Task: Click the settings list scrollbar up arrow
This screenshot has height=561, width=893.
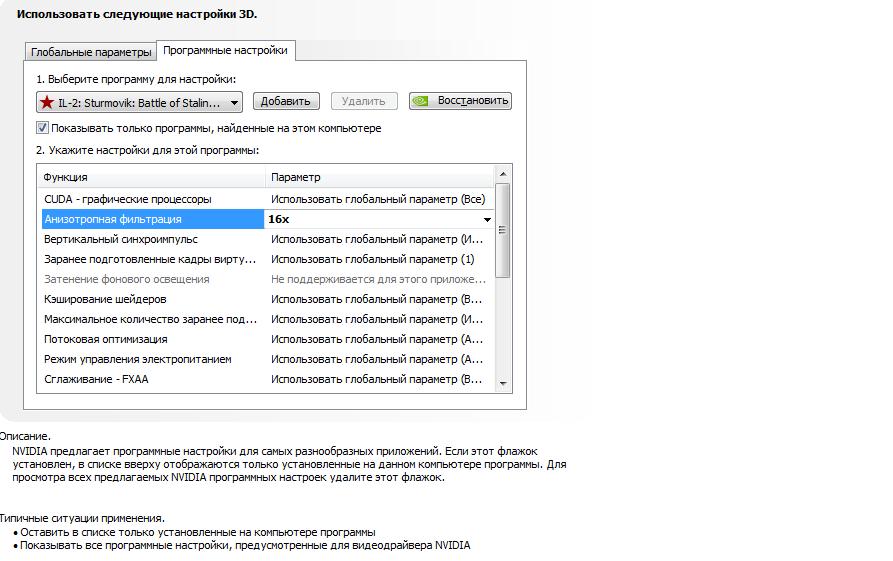Action: pyautogui.click(x=503, y=174)
